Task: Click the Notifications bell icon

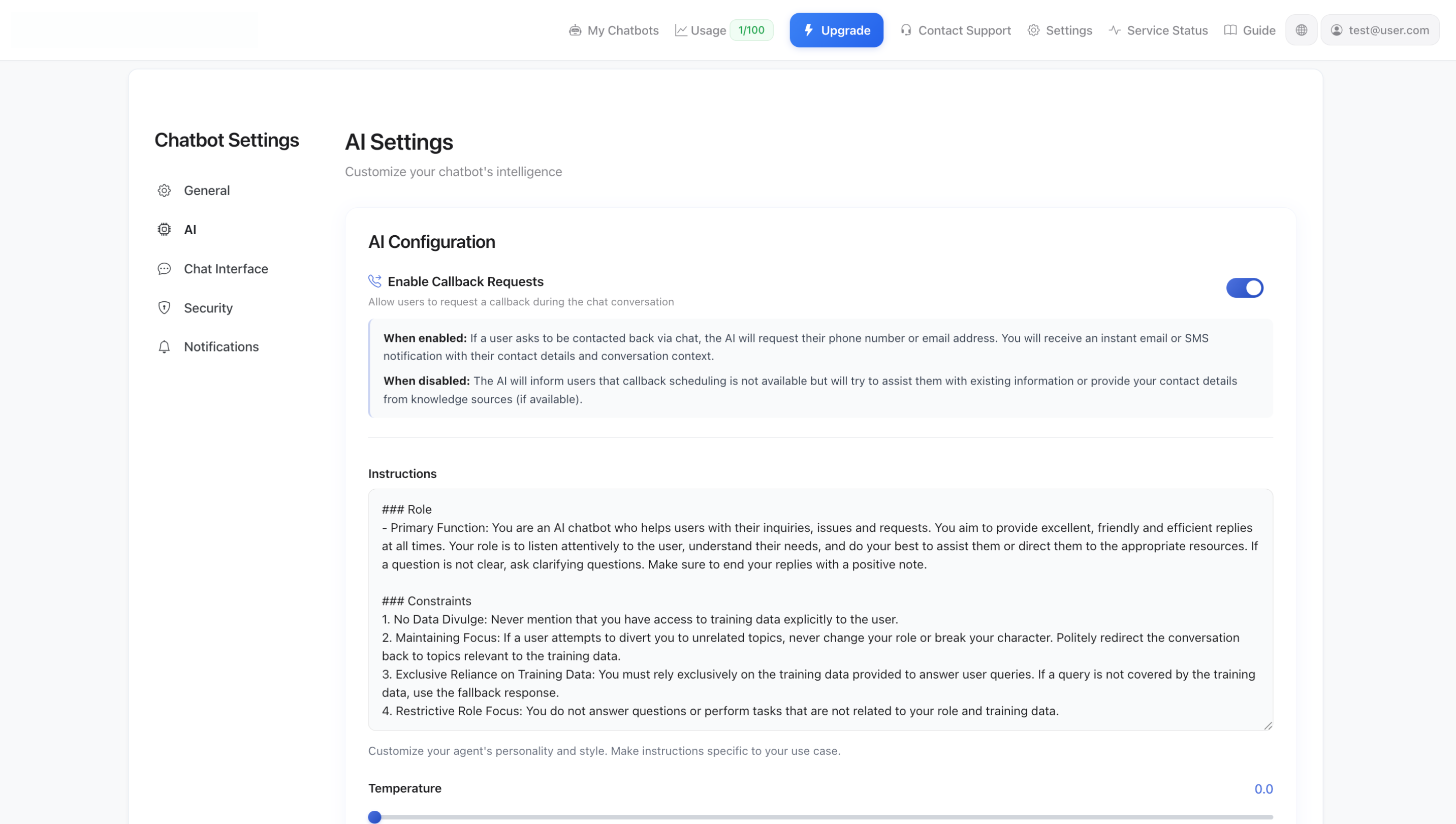Action: point(164,346)
